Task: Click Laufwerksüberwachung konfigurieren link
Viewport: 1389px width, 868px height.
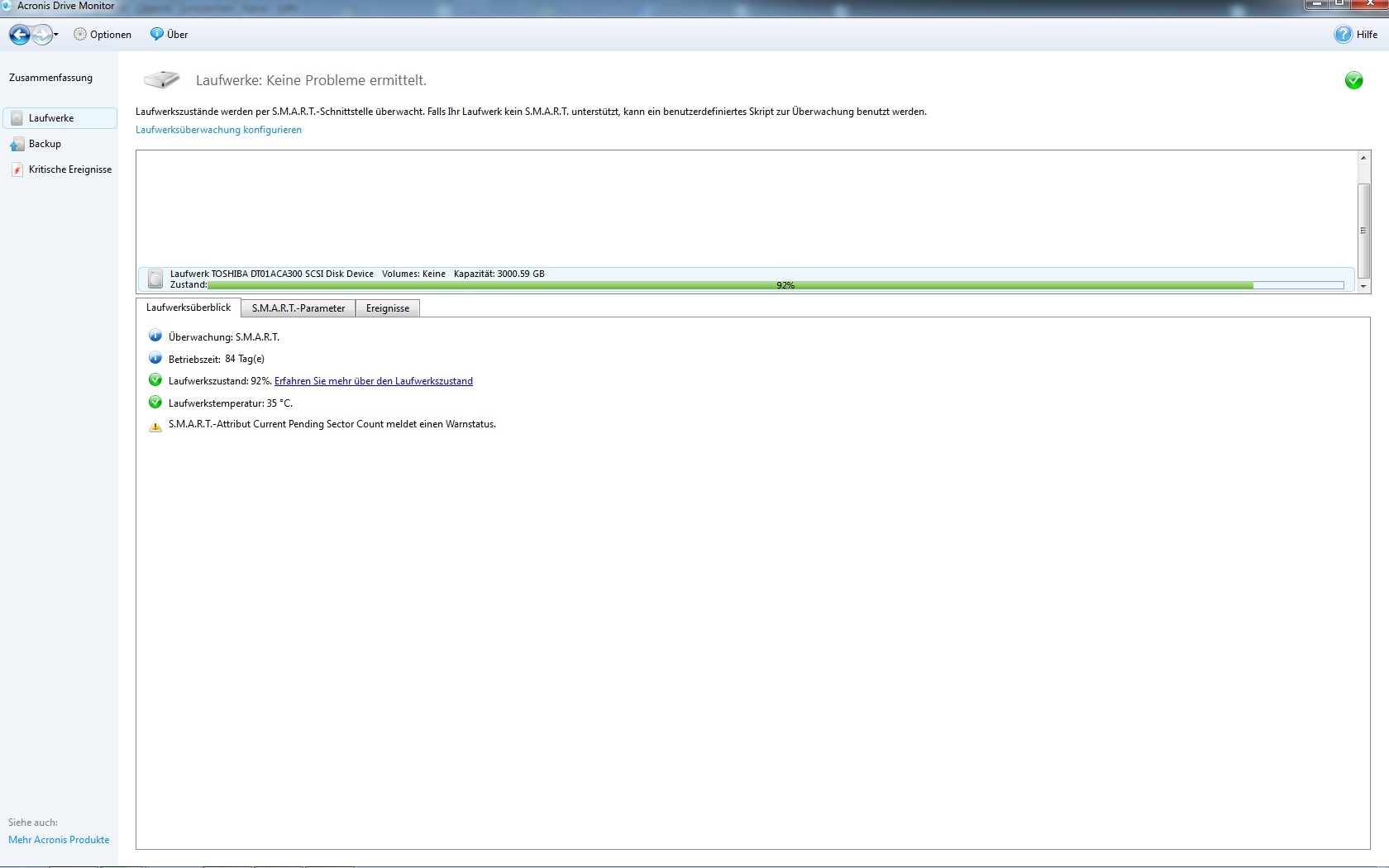Action: [218, 130]
